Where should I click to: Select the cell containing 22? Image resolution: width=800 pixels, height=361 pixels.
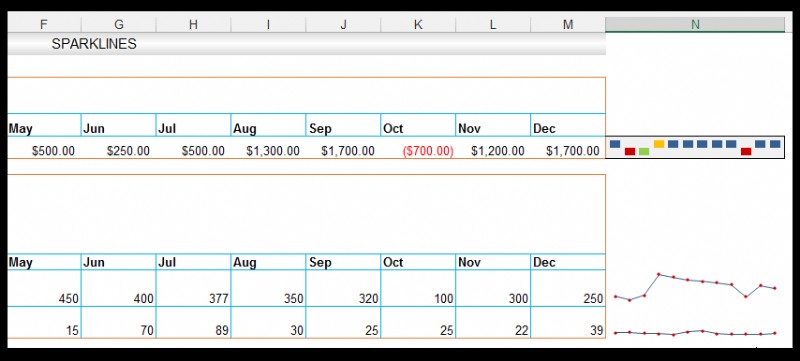click(493, 322)
